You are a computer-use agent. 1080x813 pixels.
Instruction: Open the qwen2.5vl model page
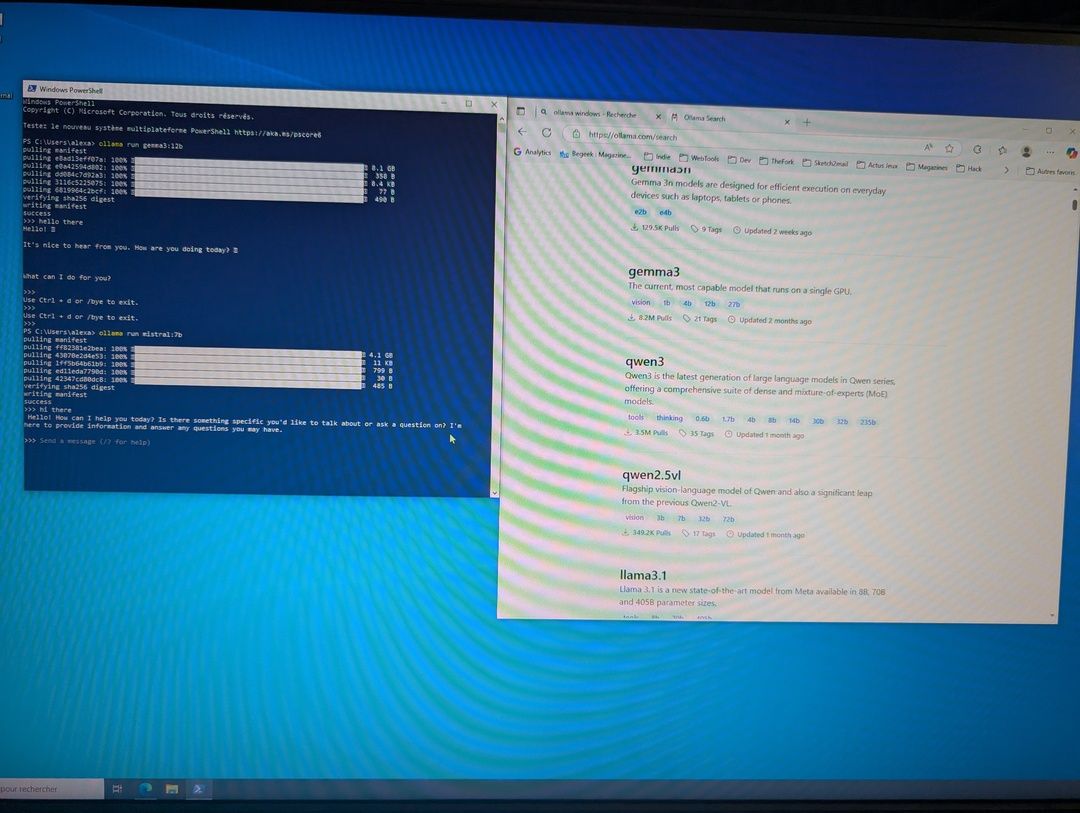[652, 475]
